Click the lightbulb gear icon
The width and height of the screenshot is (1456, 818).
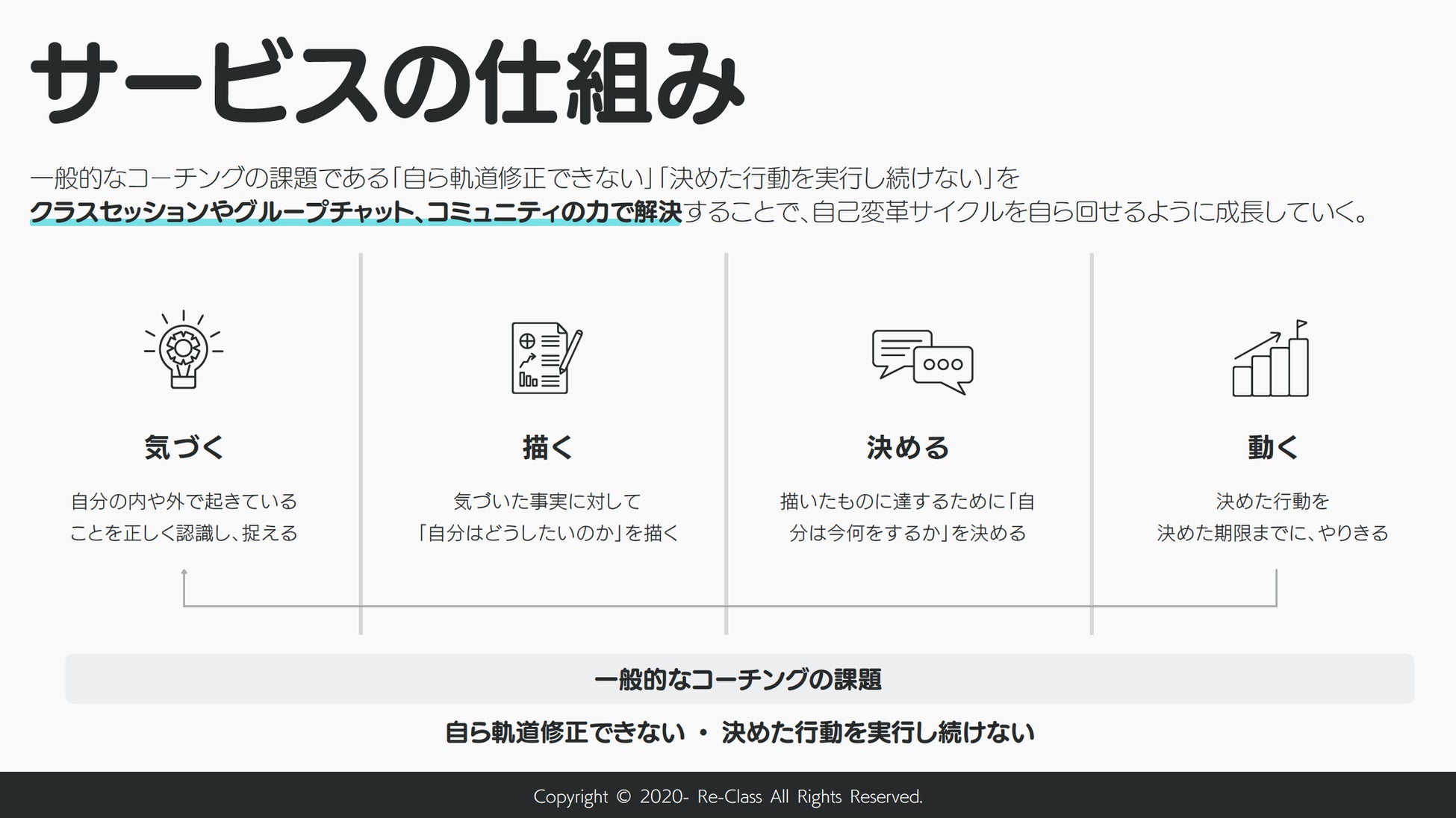[184, 350]
